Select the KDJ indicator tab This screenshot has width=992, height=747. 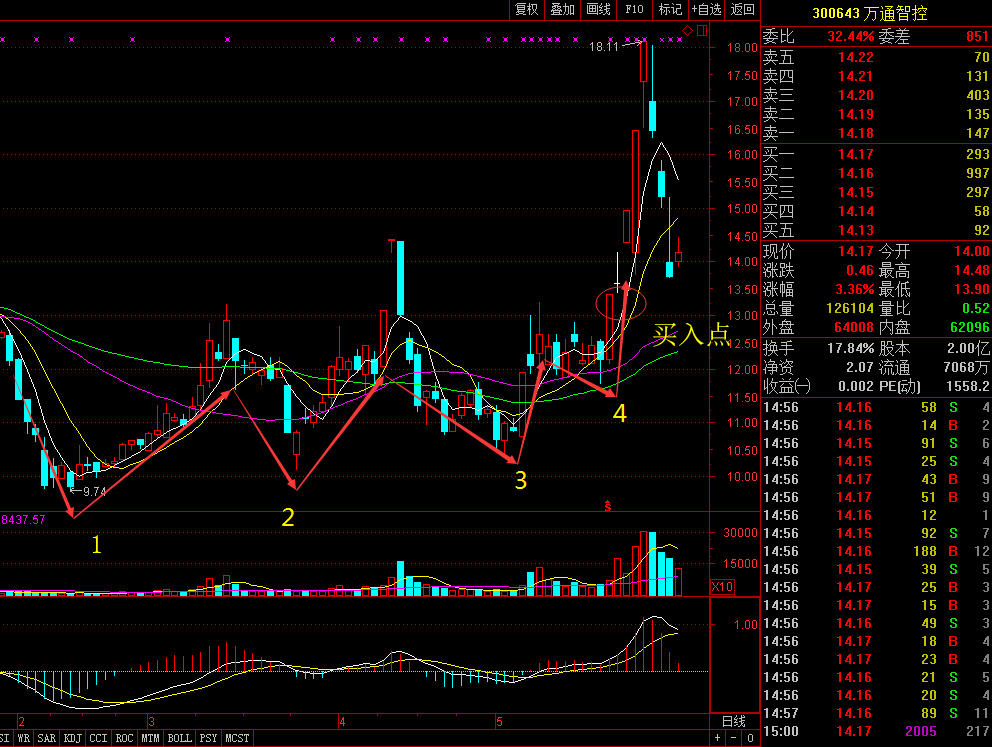[x=72, y=738]
